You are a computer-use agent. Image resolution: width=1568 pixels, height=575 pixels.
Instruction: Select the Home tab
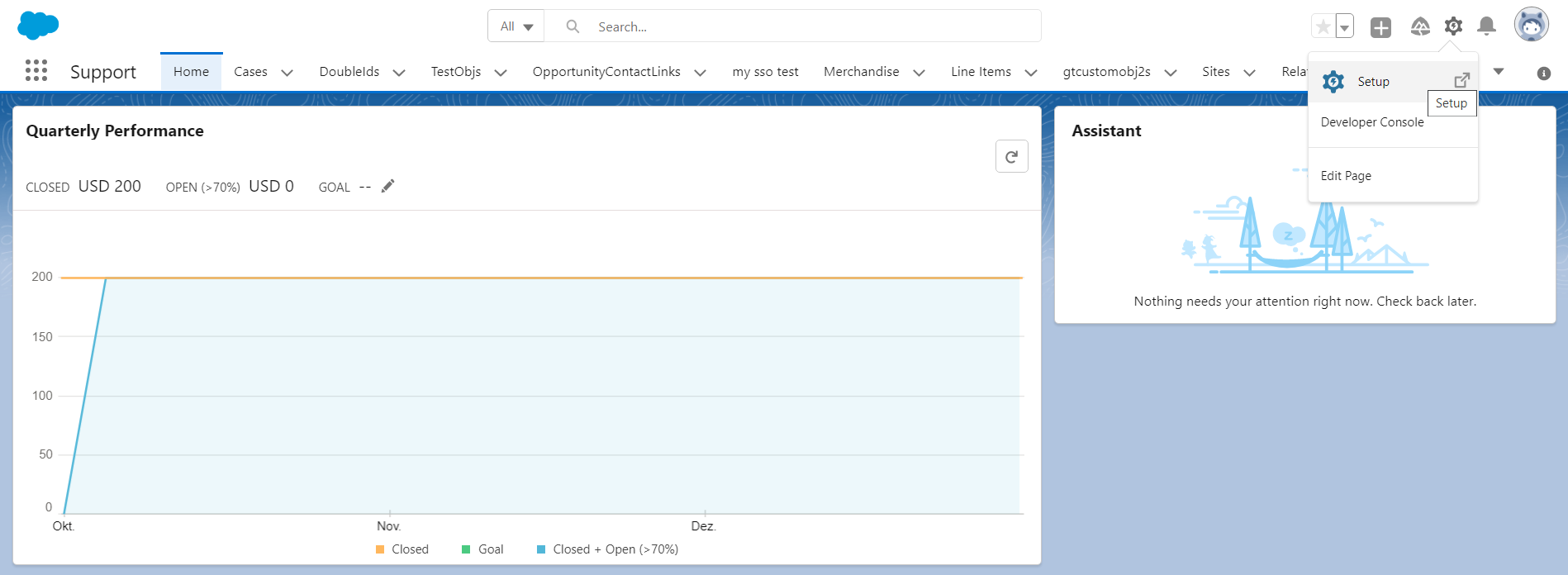tap(191, 72)
